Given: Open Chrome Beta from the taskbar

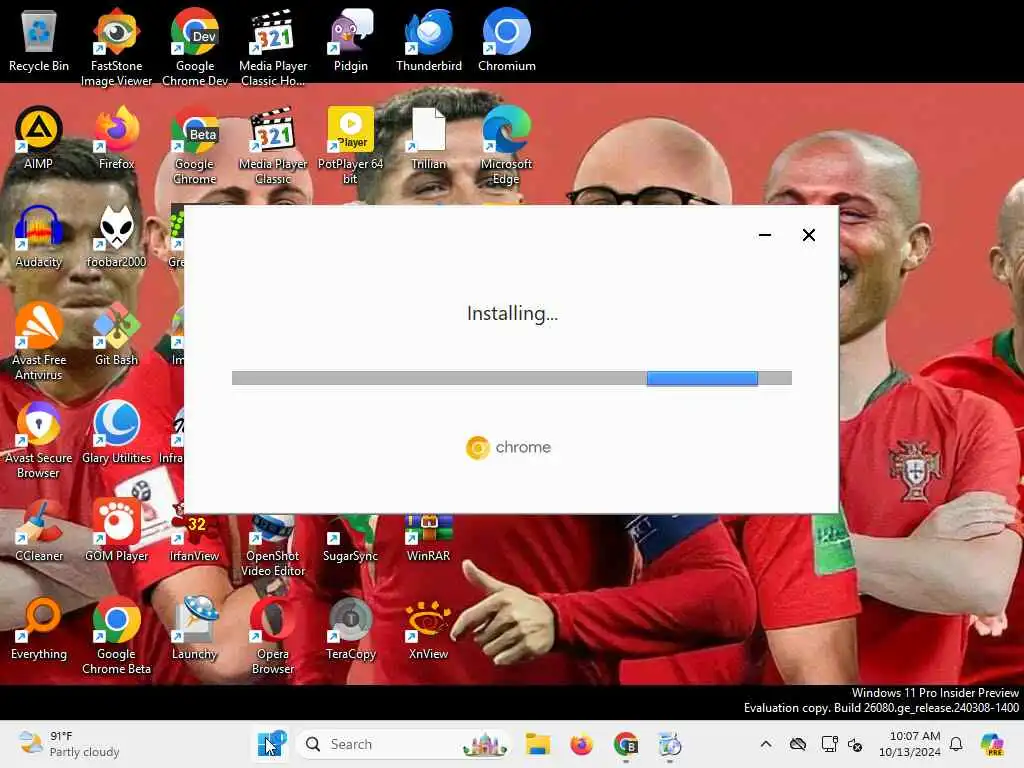Looking at the screenshot, I should click(626, 744).
